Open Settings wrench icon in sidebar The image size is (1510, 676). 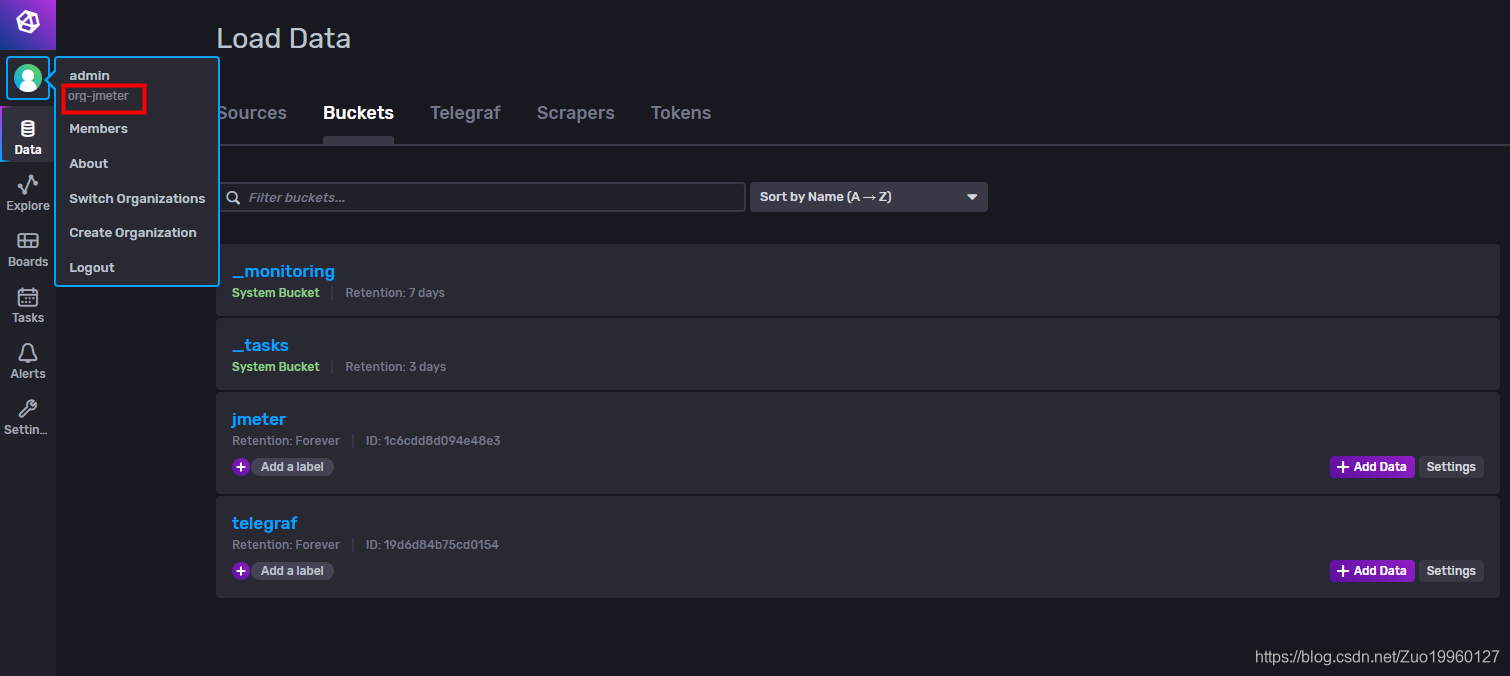click(x=28, y=409)
